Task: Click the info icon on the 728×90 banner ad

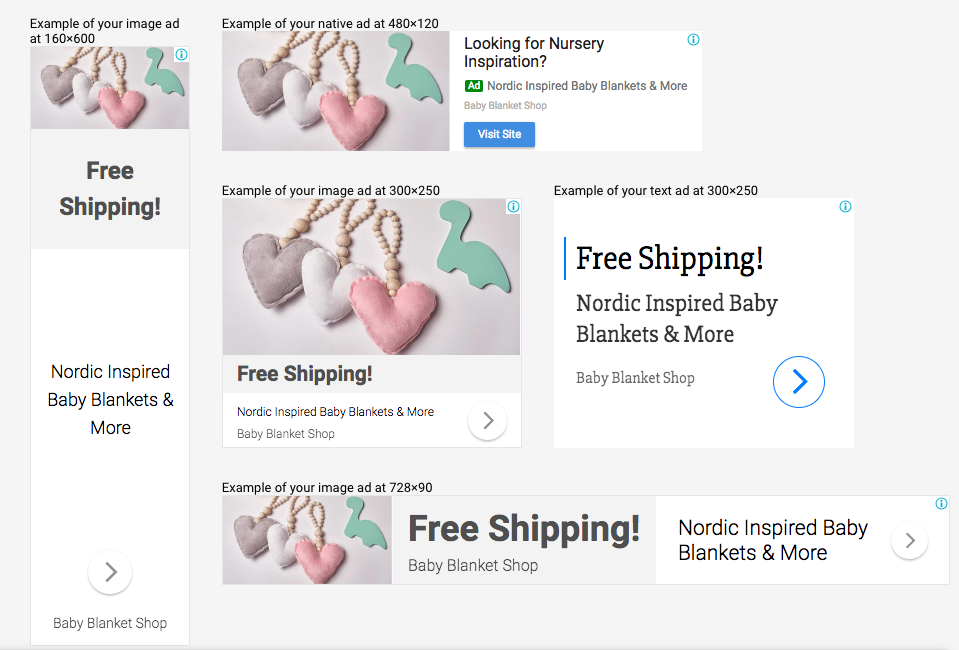Action: pos(941,504)
